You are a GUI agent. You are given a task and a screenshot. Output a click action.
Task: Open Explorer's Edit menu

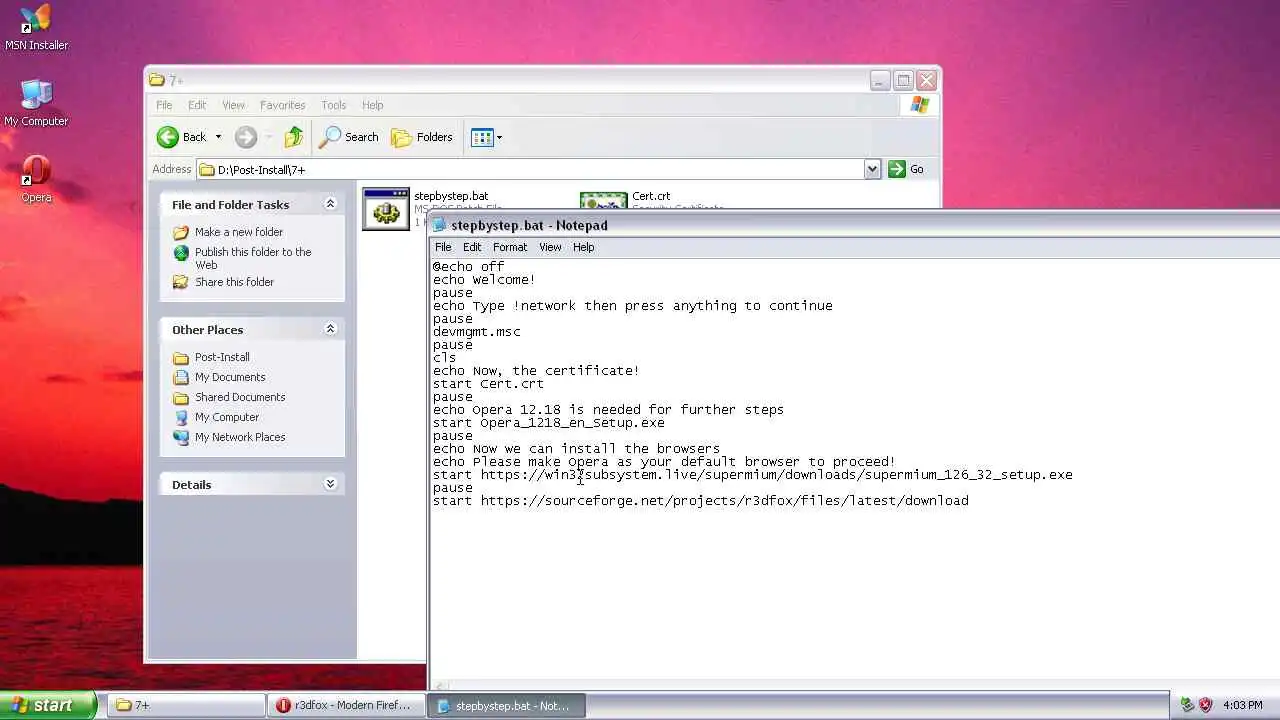point(197,105)
